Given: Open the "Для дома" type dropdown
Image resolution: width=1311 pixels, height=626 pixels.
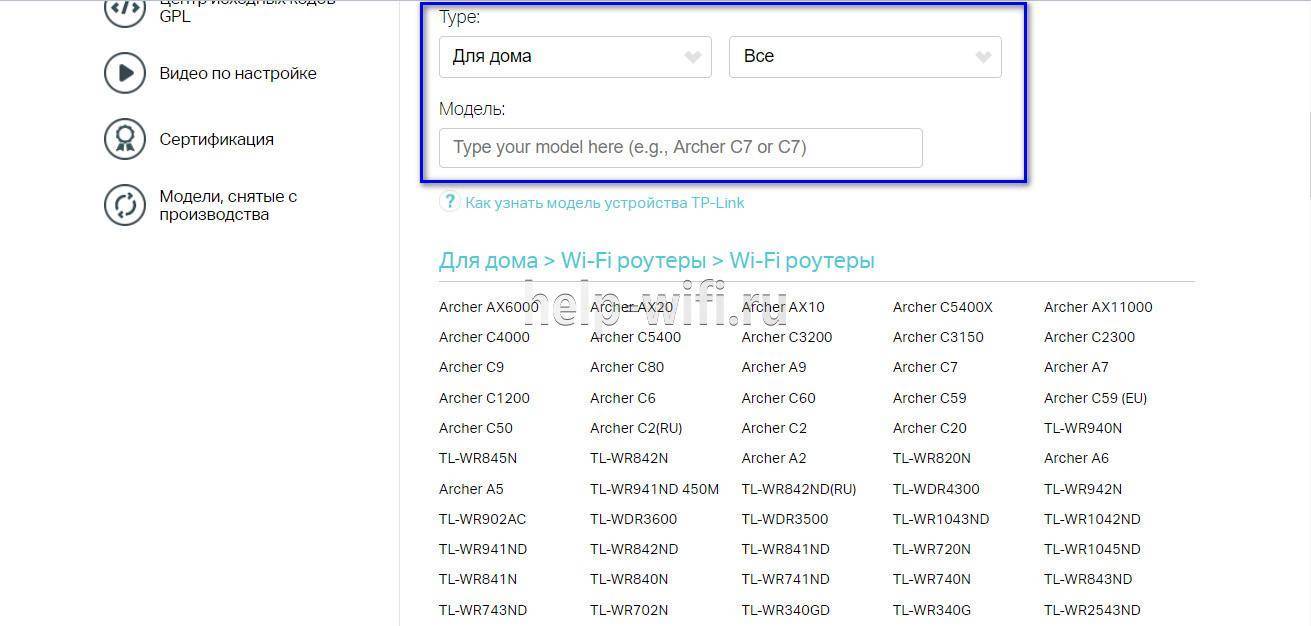Looking at the screenshot, I should tap(575, 57).
